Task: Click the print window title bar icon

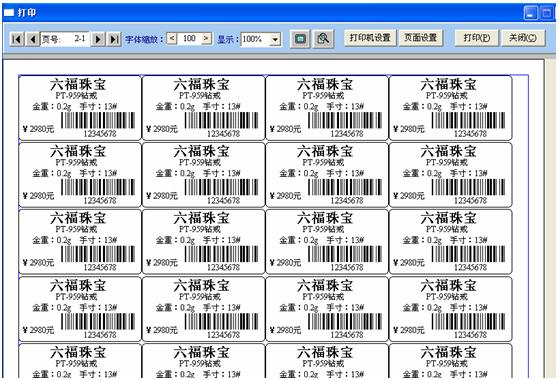Action: click(9, 13)
